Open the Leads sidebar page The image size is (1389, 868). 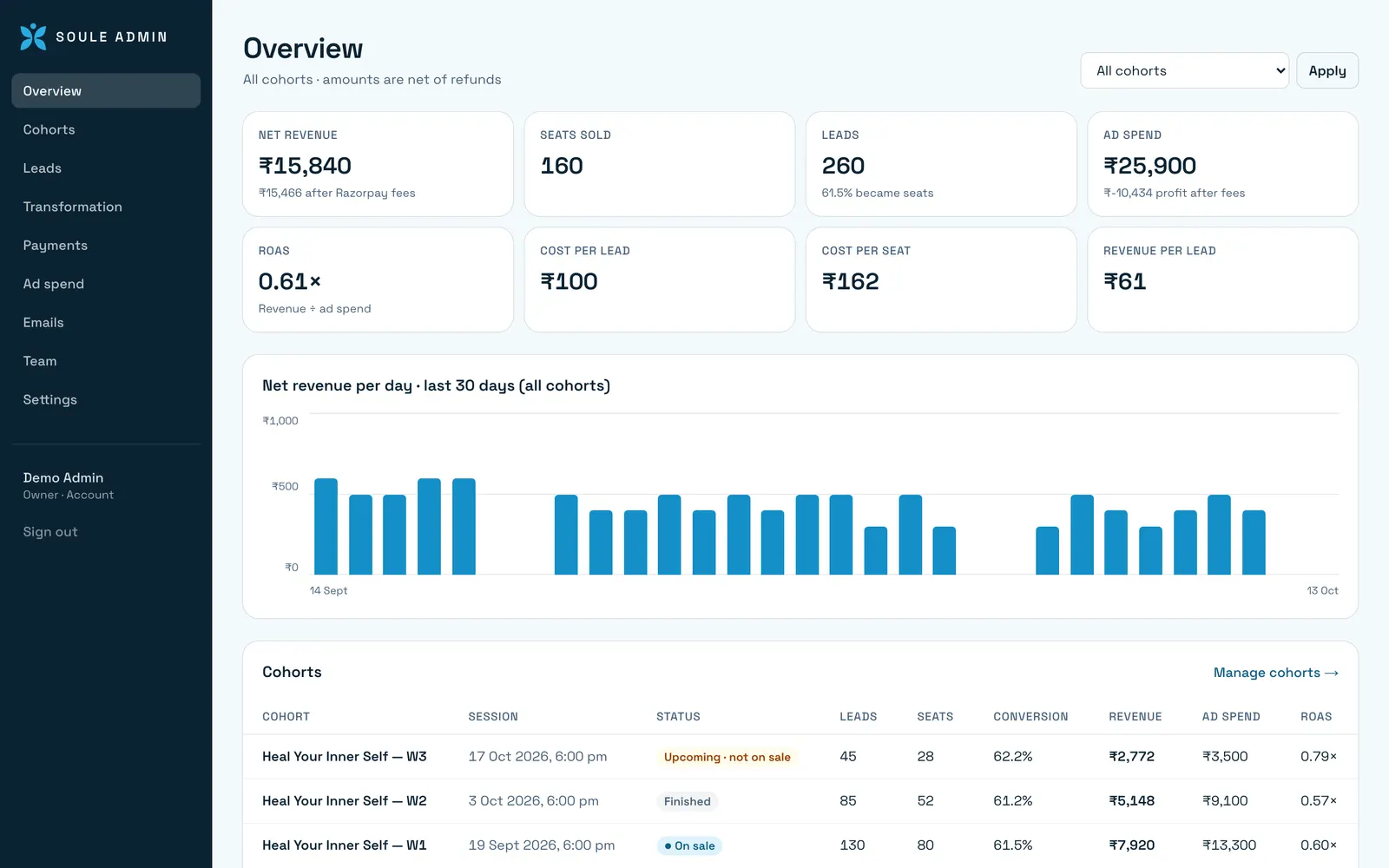coord(106,168)
